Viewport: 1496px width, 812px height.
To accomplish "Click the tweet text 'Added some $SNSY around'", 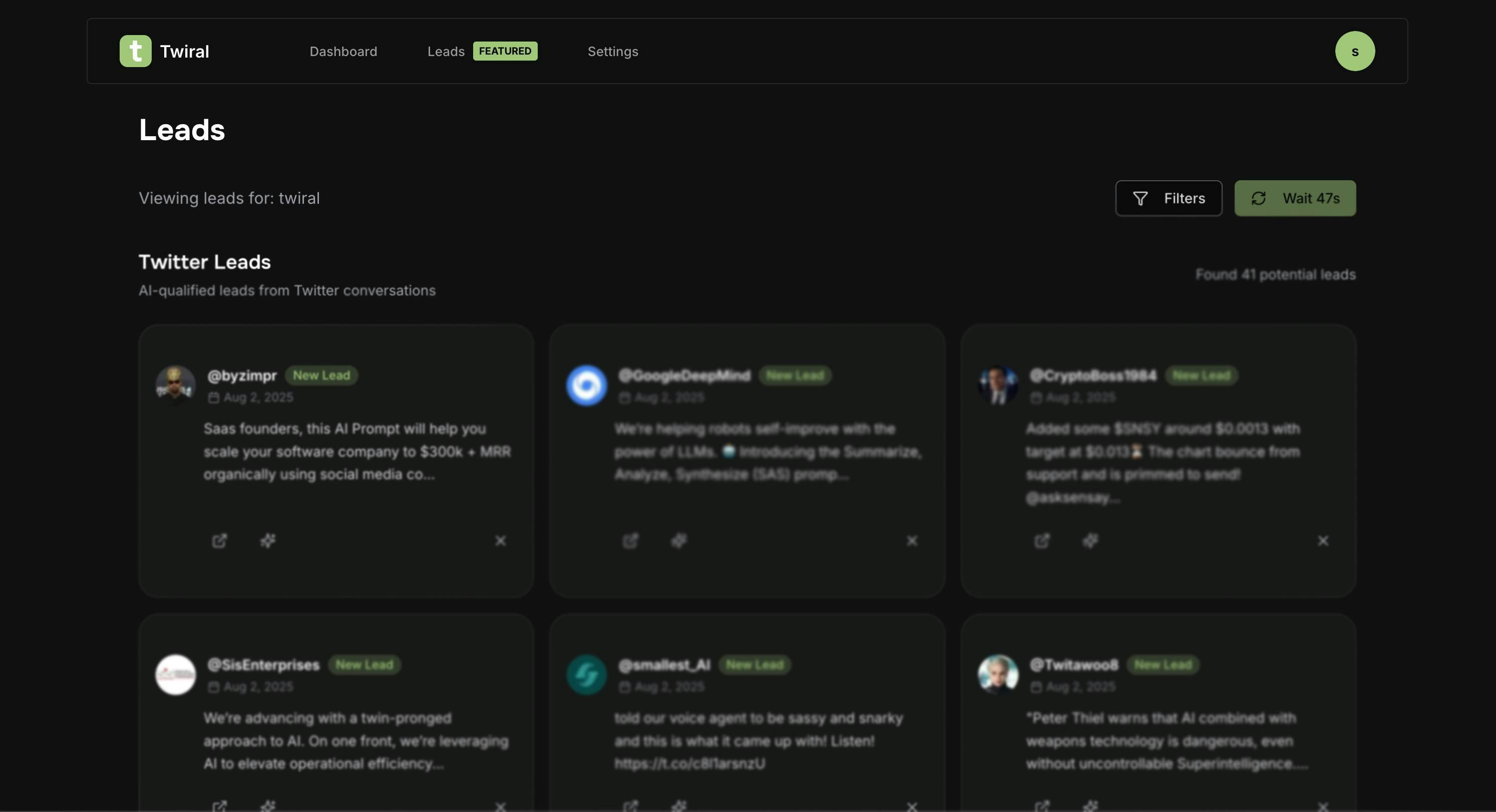I will 1163,463.
